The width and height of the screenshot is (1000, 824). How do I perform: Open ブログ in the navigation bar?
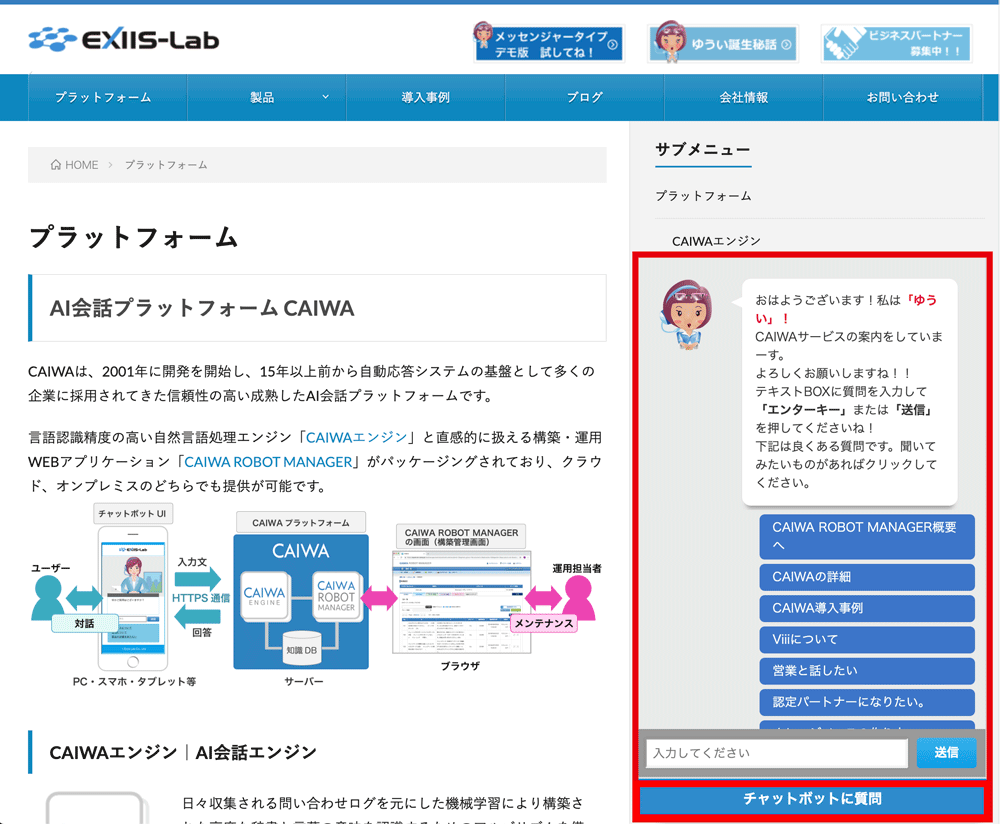pyautogui.click(x=585, y=98)
